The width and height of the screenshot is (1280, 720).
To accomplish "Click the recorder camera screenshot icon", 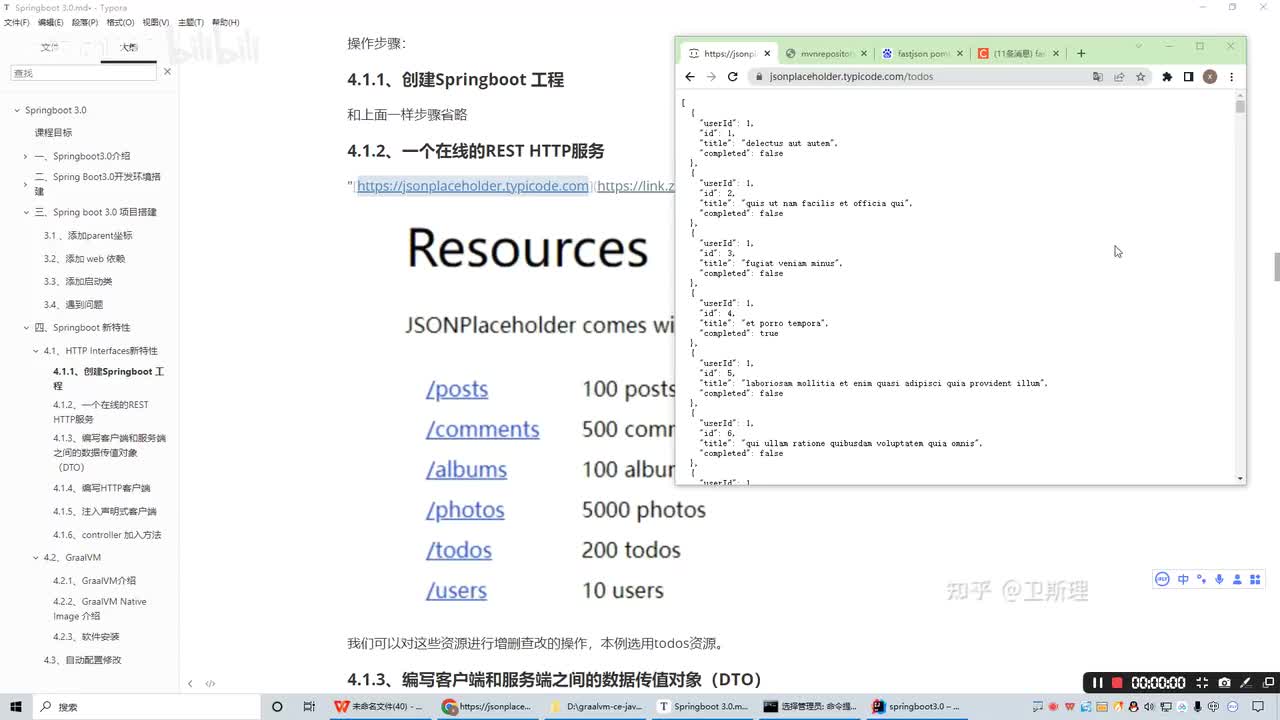I will coord(1224,683).
